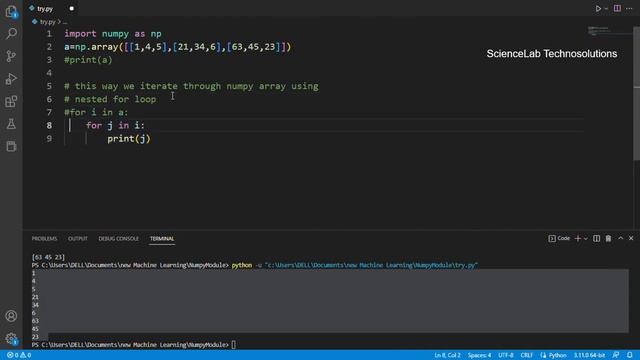This screenshot has height=360, width=640.
Task: Click the 'for j in i:' line
Action: pos(115,125)
